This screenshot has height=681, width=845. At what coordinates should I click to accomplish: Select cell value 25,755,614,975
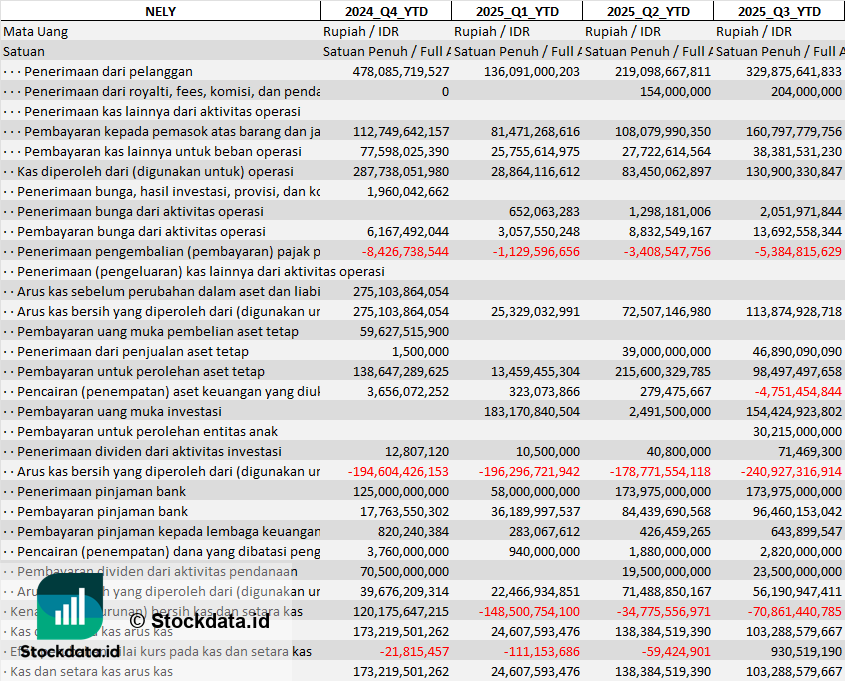pos(535,151)
